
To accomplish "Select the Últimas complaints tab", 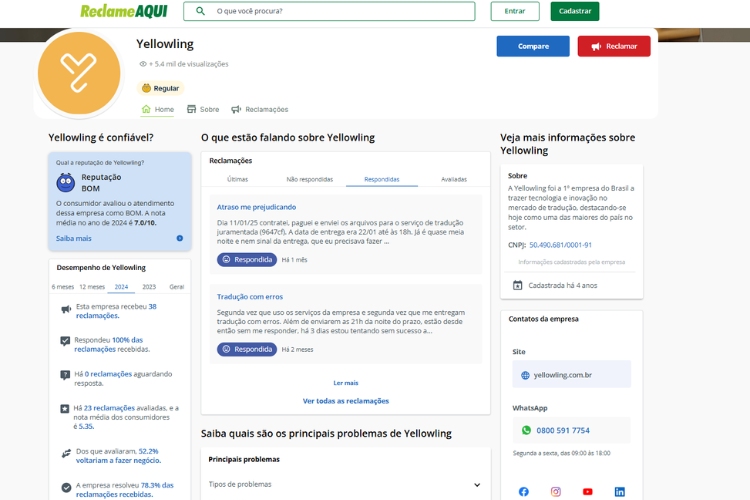I will pyautogui.click(x=237, y=179).
